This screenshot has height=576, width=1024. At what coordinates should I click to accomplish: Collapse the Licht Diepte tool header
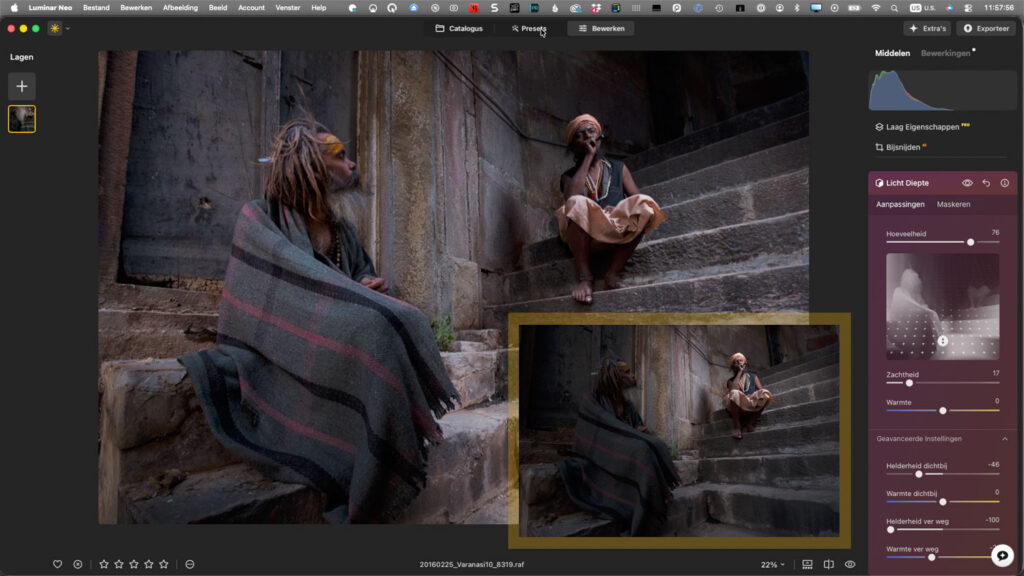907,183
